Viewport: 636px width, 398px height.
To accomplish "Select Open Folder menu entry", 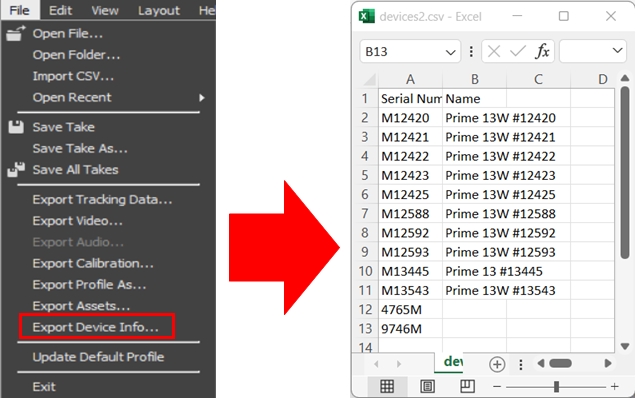I will click(x=76, y=55).
